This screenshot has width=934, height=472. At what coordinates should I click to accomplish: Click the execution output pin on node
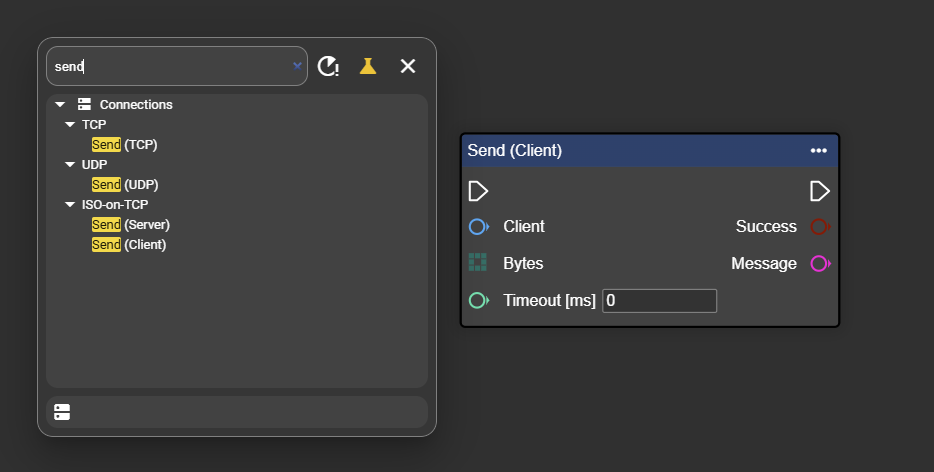tap(820, 190)
